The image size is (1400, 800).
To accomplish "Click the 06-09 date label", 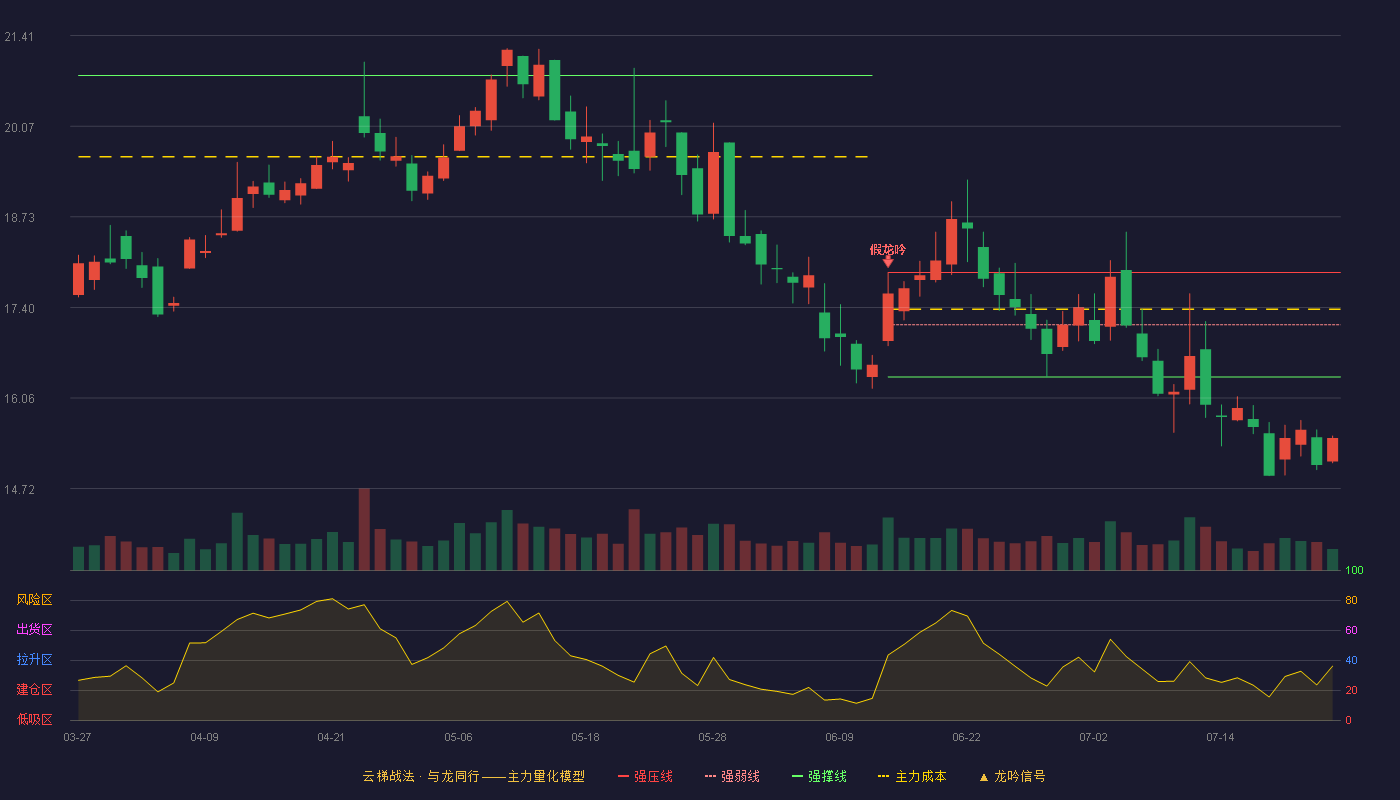I will click(839, 737).
